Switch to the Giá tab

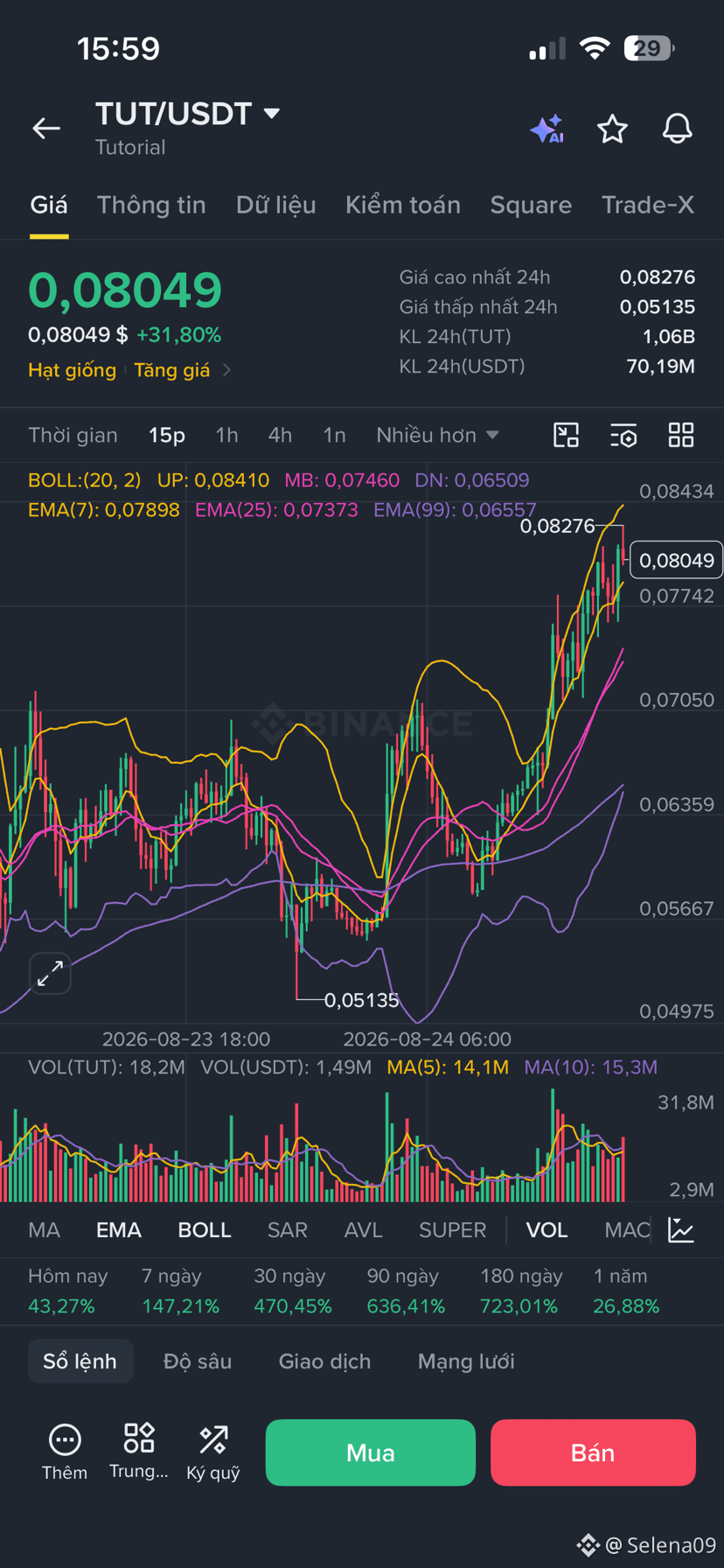(49, 205)
